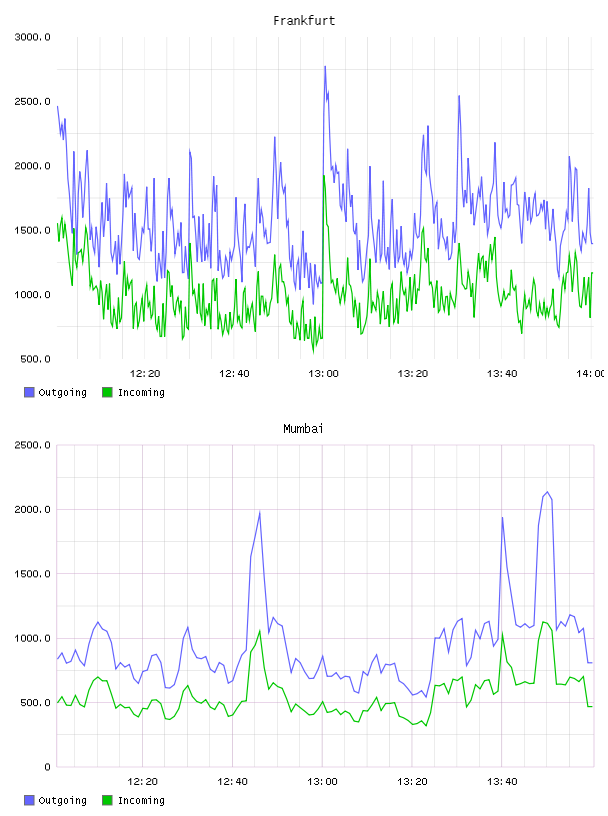Image resolution: width=608 pixels, height=816 pixels.
Task: Select the Outgoing legend label under Frankfurt
Action: [x=62, y=393]
